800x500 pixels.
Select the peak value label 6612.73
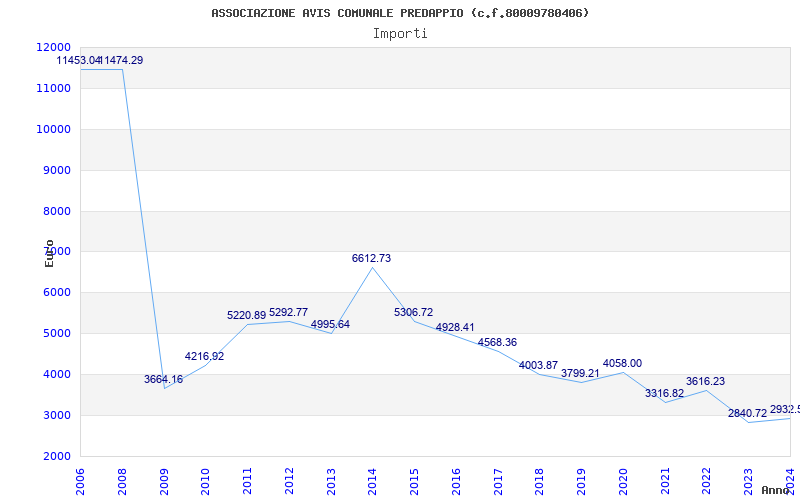[371, 258]
